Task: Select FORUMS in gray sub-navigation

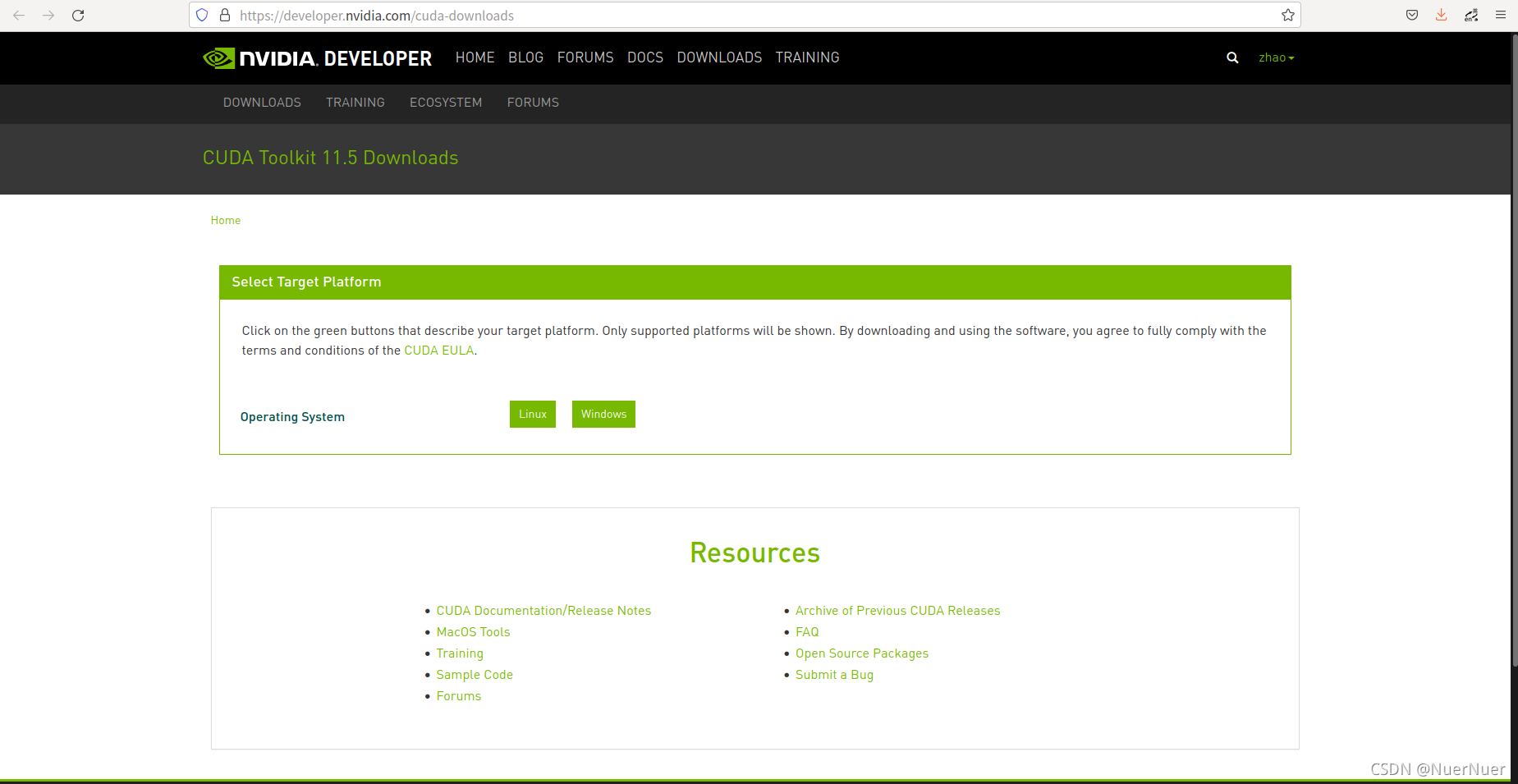Action: [x=533, y=103]
